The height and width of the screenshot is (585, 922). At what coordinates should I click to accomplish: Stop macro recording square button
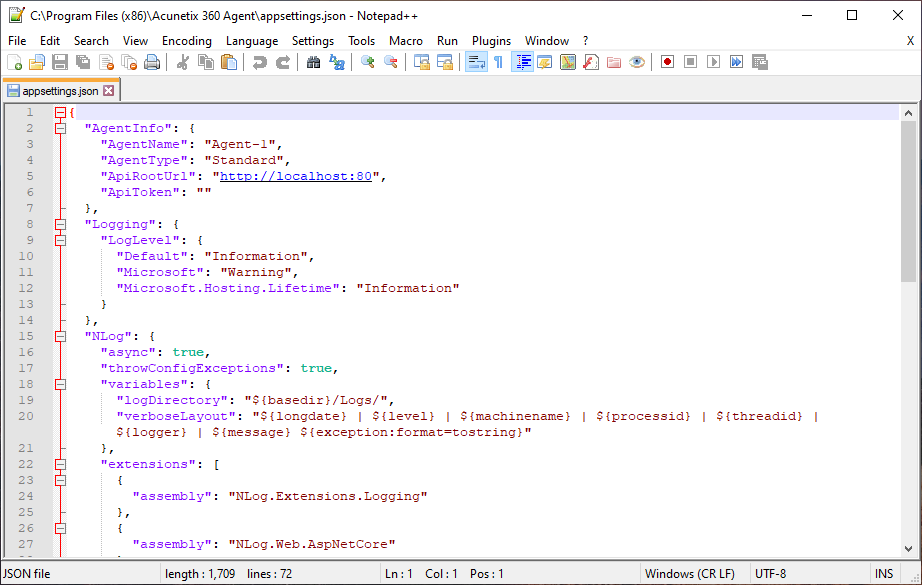(690, 62)
